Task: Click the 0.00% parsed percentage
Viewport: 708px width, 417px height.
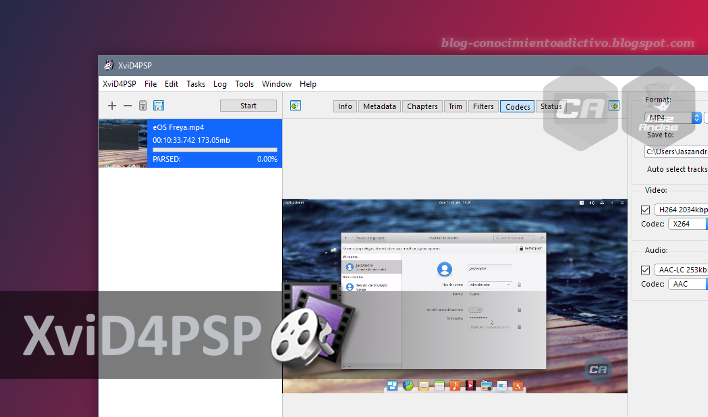Action: [267, 159]
